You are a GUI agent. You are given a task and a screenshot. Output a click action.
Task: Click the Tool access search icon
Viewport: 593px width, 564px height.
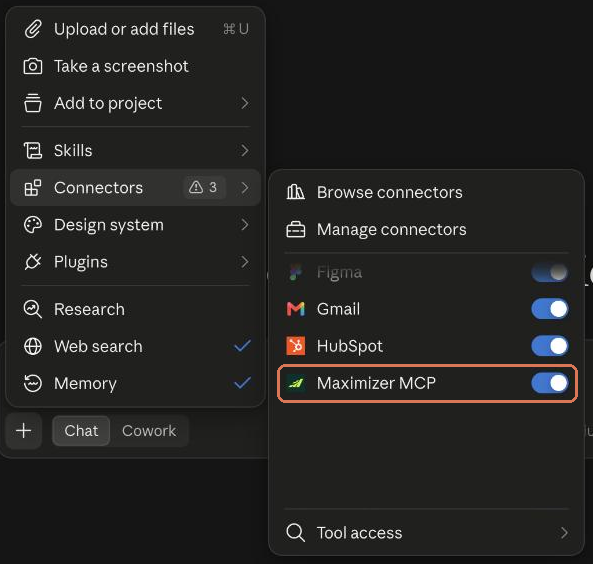(x=295, y=533)
